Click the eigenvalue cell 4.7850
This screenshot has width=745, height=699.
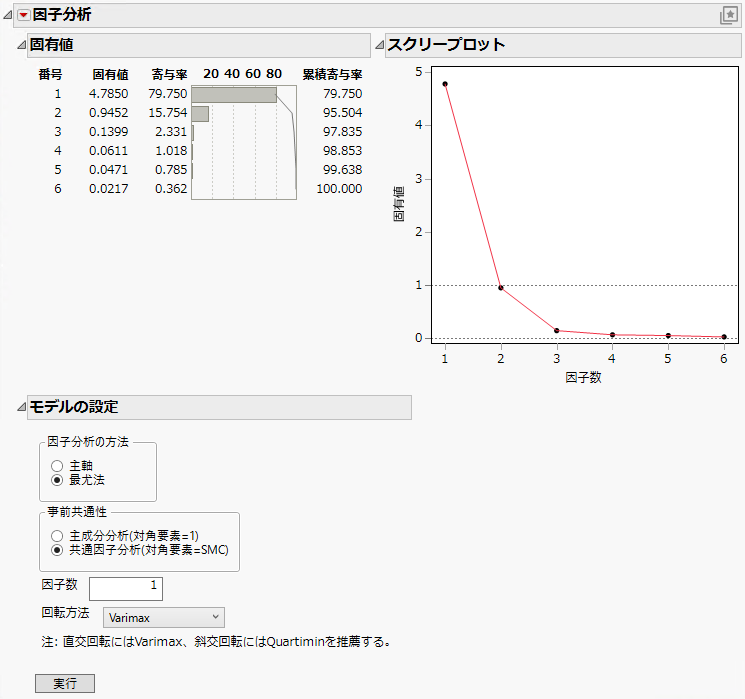click(x=108, y=94)
